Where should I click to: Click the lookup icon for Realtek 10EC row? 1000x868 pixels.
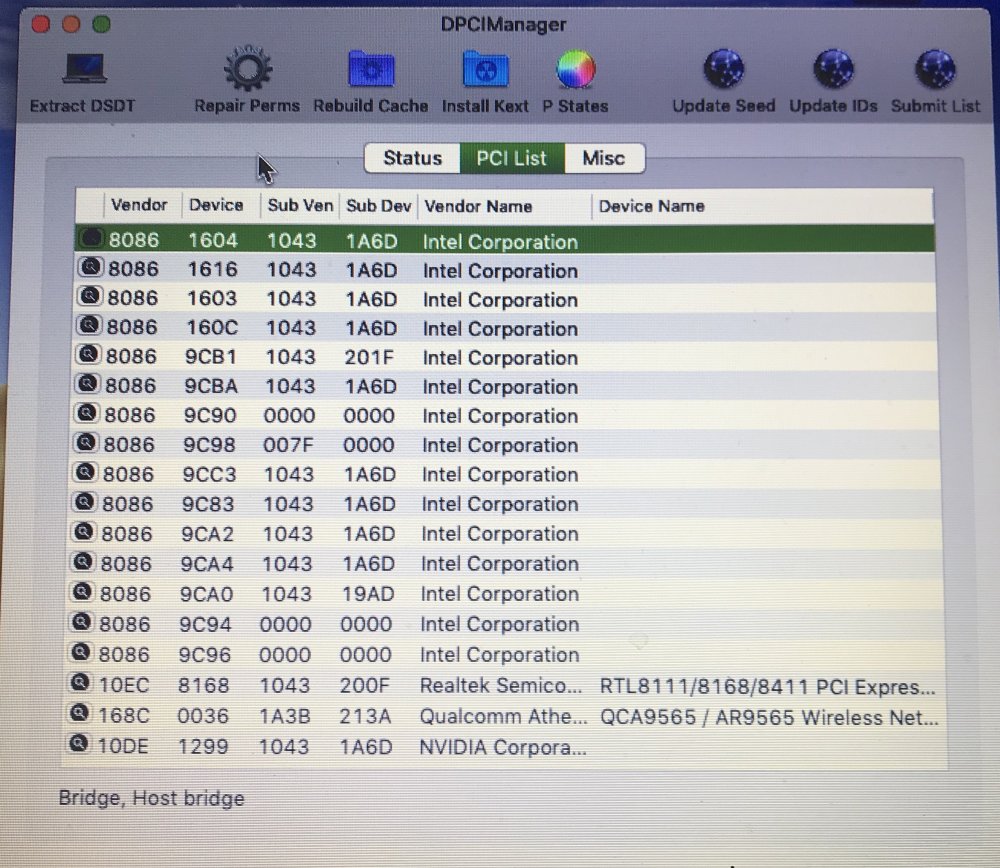(x=80, y=682)
